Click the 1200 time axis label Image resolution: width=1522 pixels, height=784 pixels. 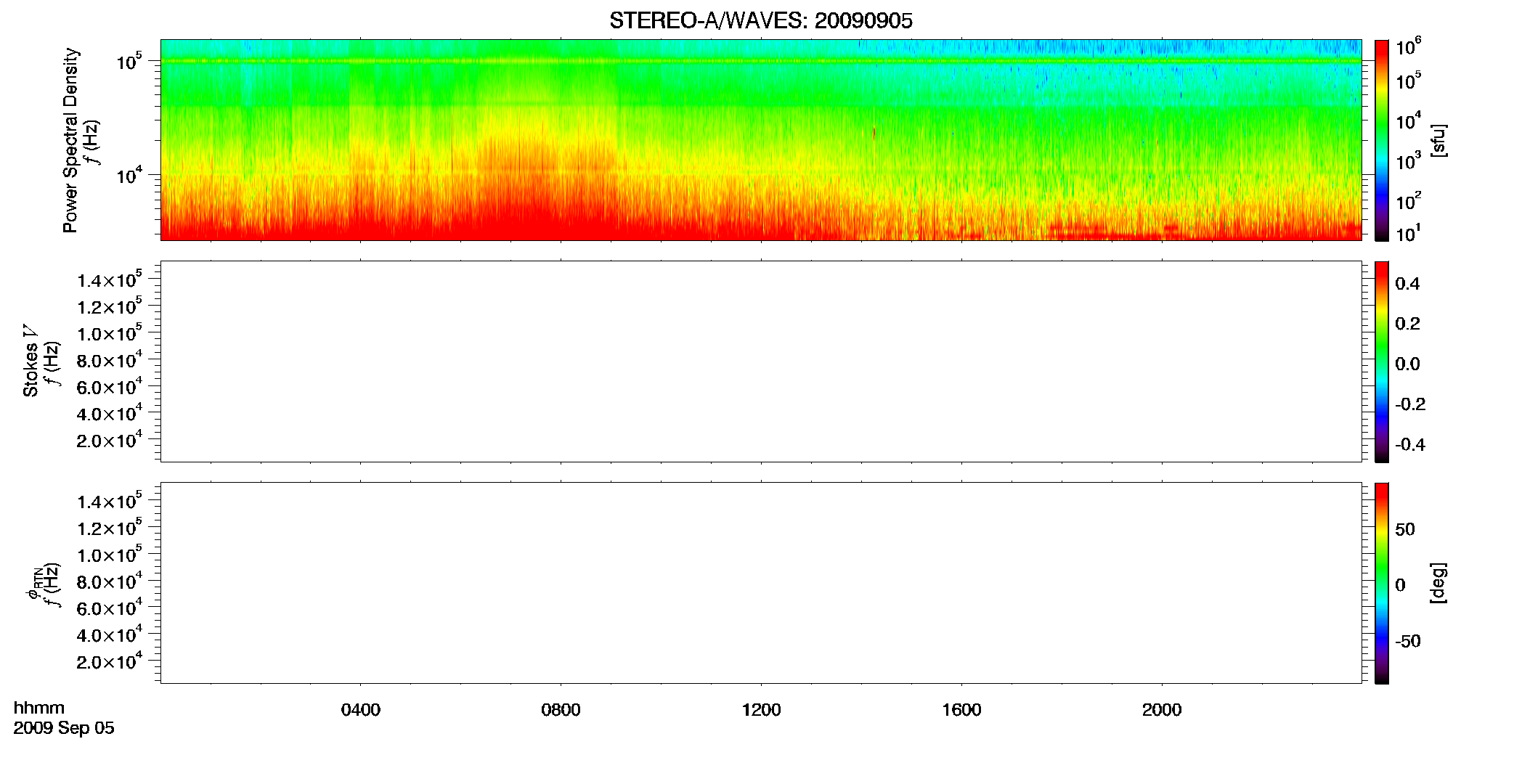click(x=761, y=710)
